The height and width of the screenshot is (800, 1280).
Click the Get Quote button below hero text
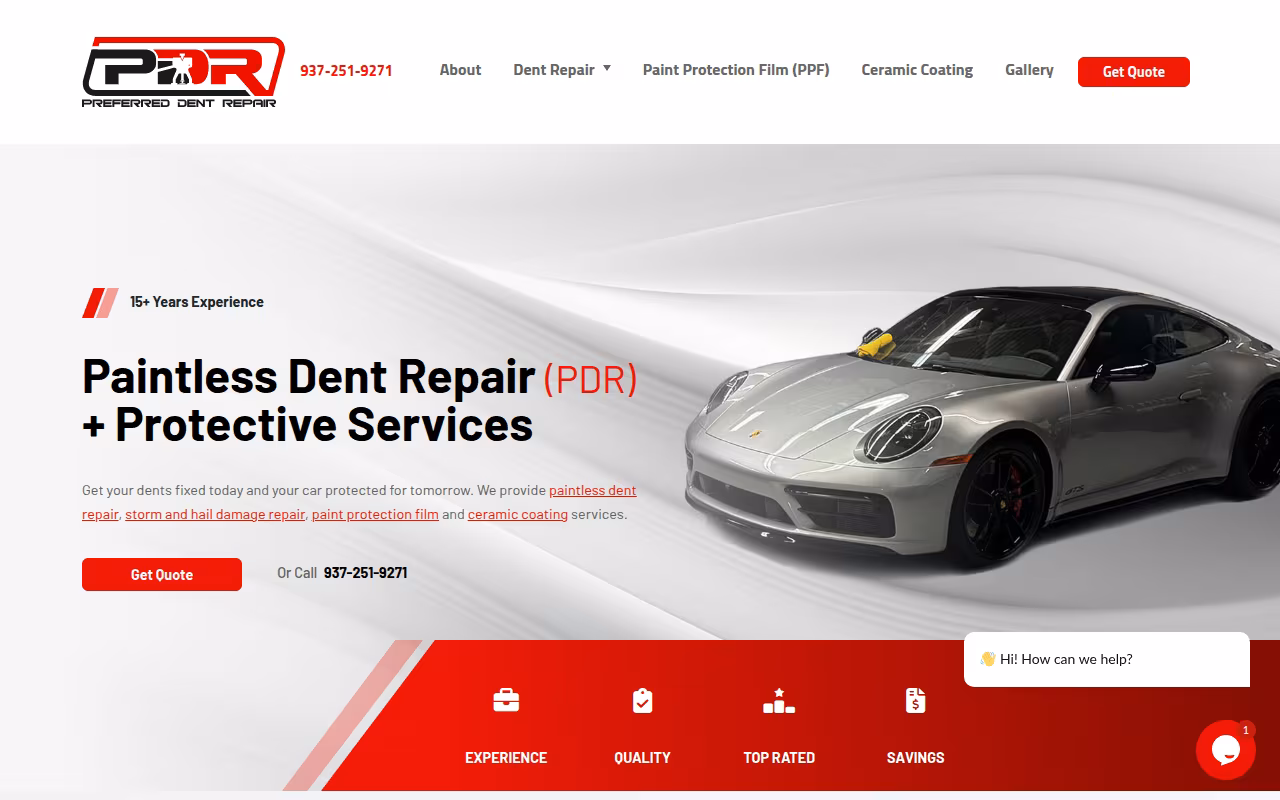coord(162,575)
